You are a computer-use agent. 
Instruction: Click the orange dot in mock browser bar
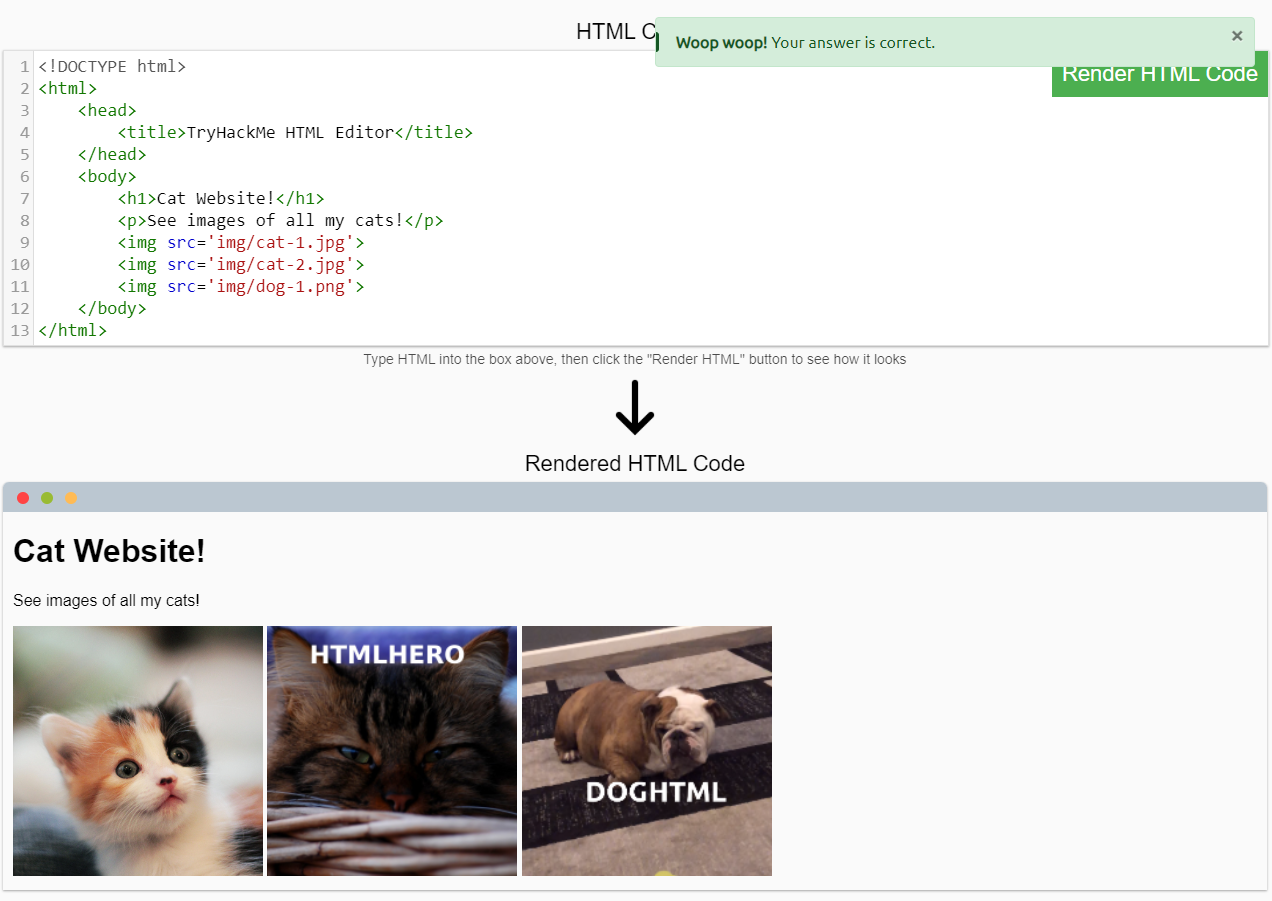71,498
